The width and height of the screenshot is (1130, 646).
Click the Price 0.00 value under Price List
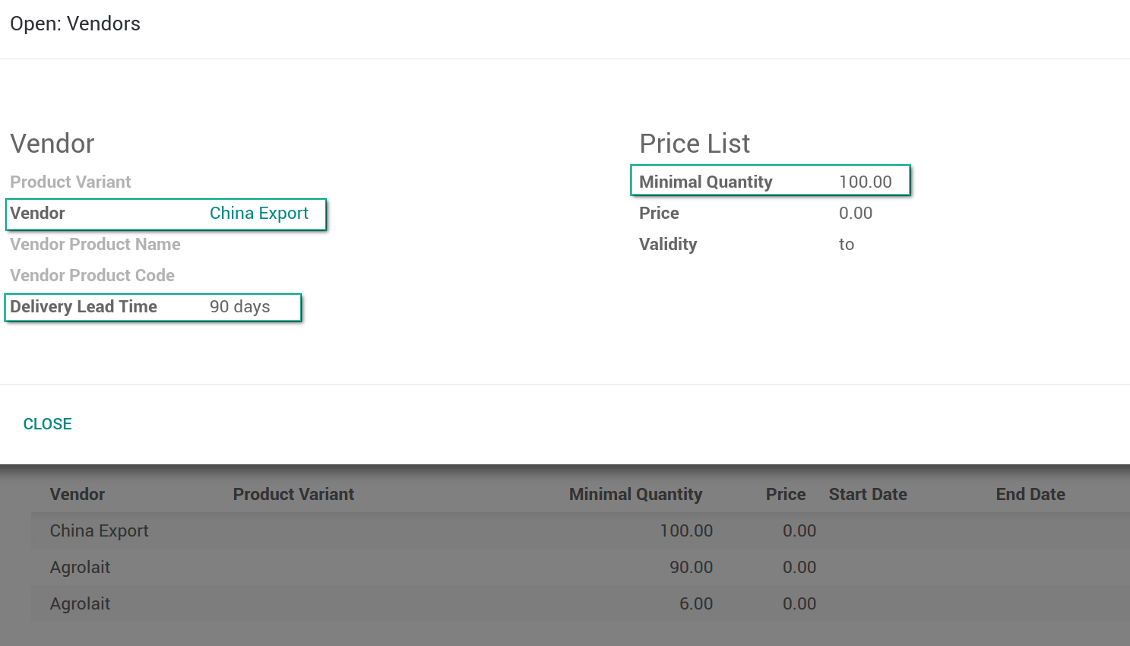coord(855,213)
